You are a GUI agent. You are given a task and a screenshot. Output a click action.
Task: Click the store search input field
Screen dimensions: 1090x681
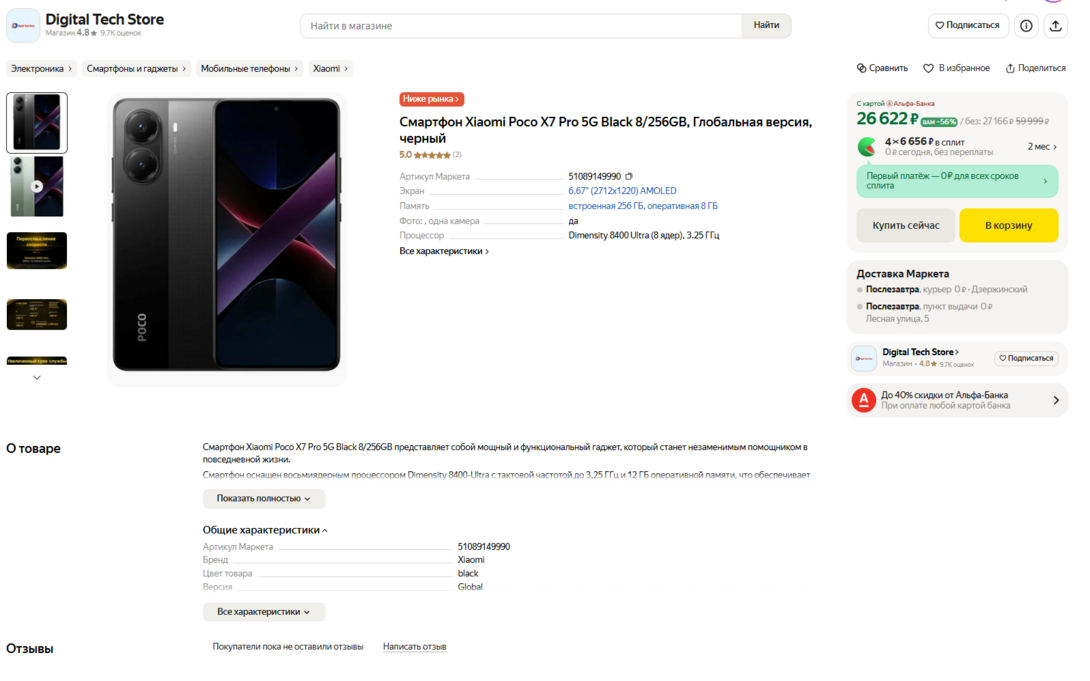click(521, 26)
